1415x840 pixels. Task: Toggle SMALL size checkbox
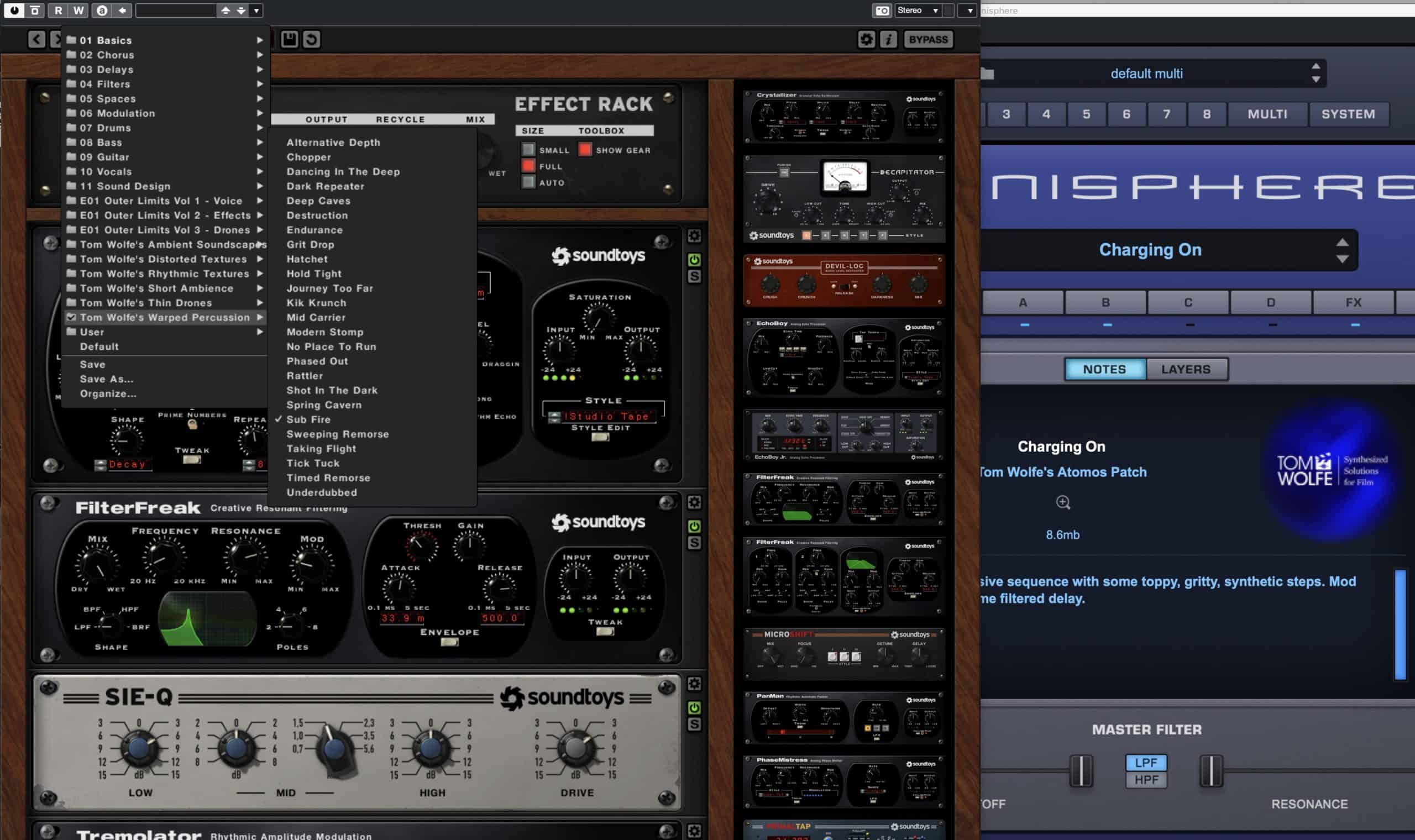528,149
